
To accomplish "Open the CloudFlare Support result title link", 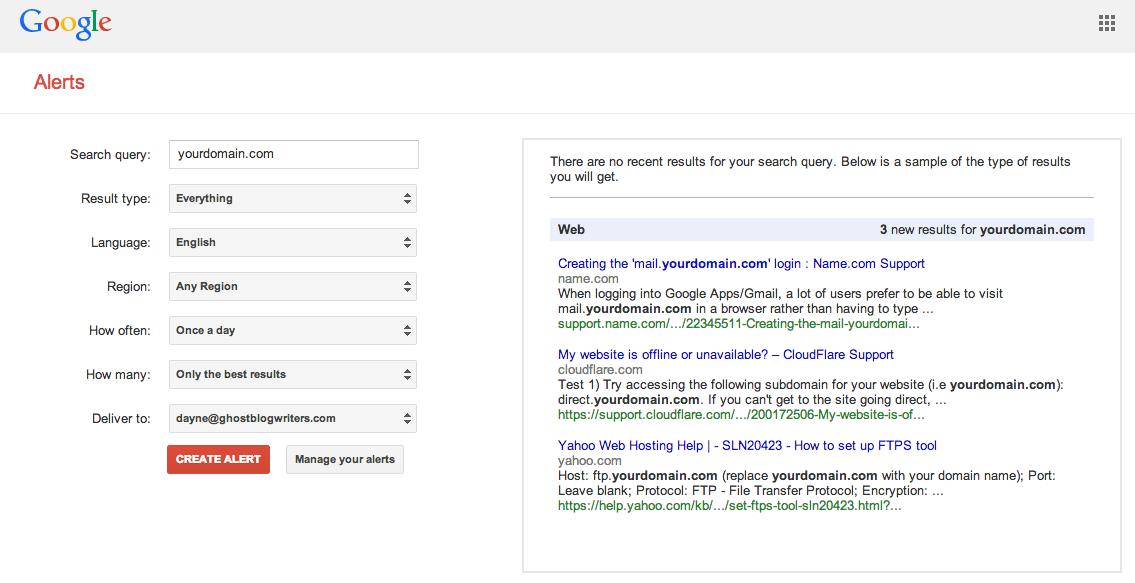I will pos(725,355).
